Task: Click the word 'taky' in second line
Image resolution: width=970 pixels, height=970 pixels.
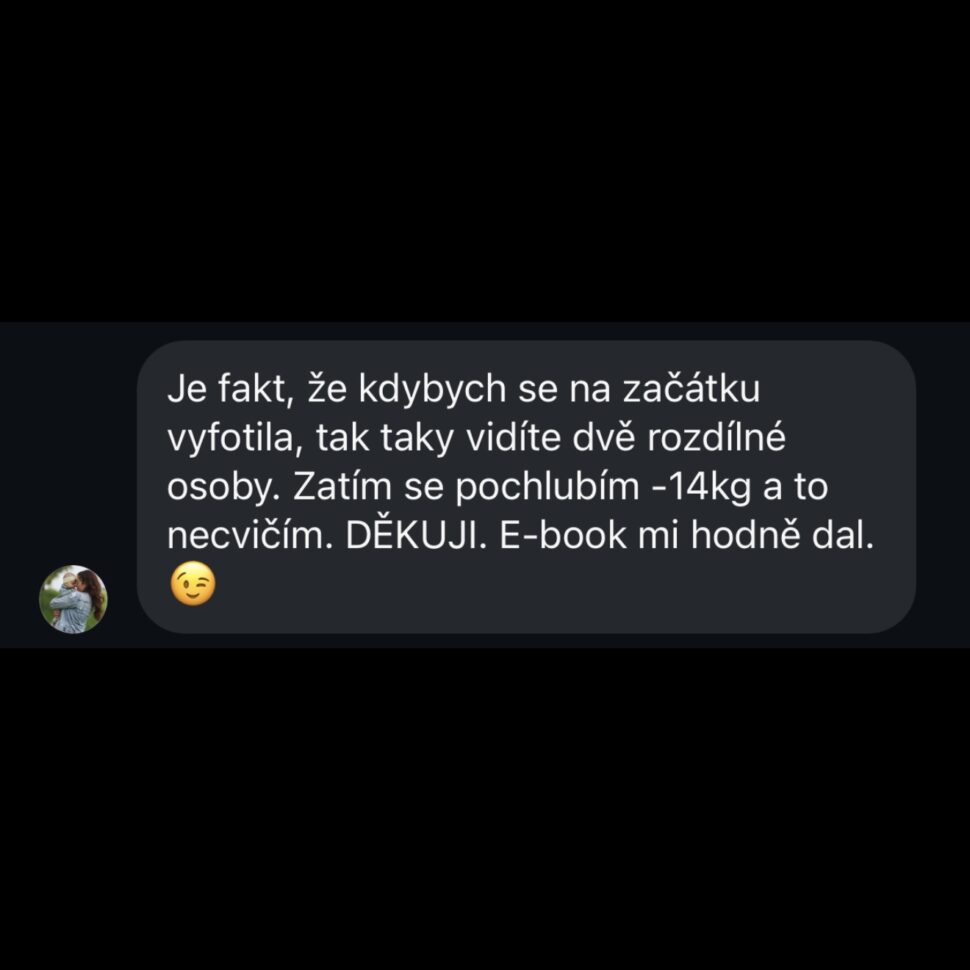Action: [416, 439]
